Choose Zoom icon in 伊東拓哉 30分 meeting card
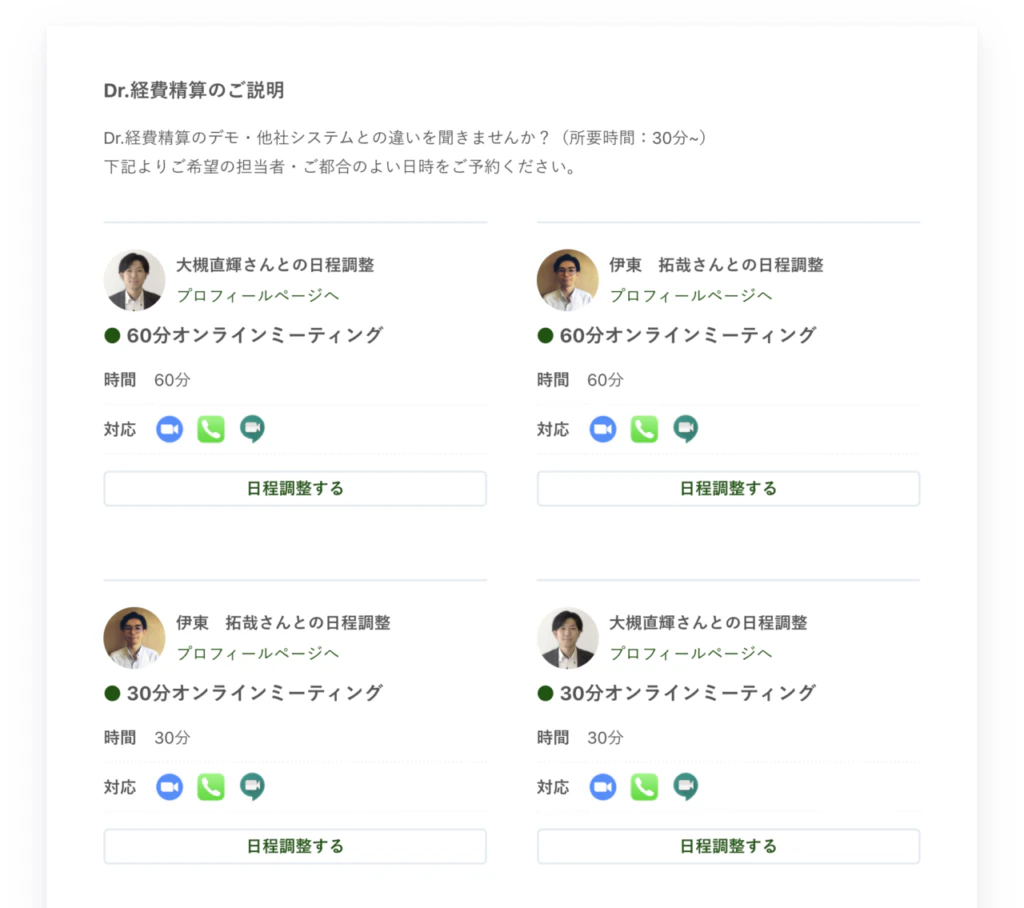Screen dimensions: 1024x908 tap(170, 788)
